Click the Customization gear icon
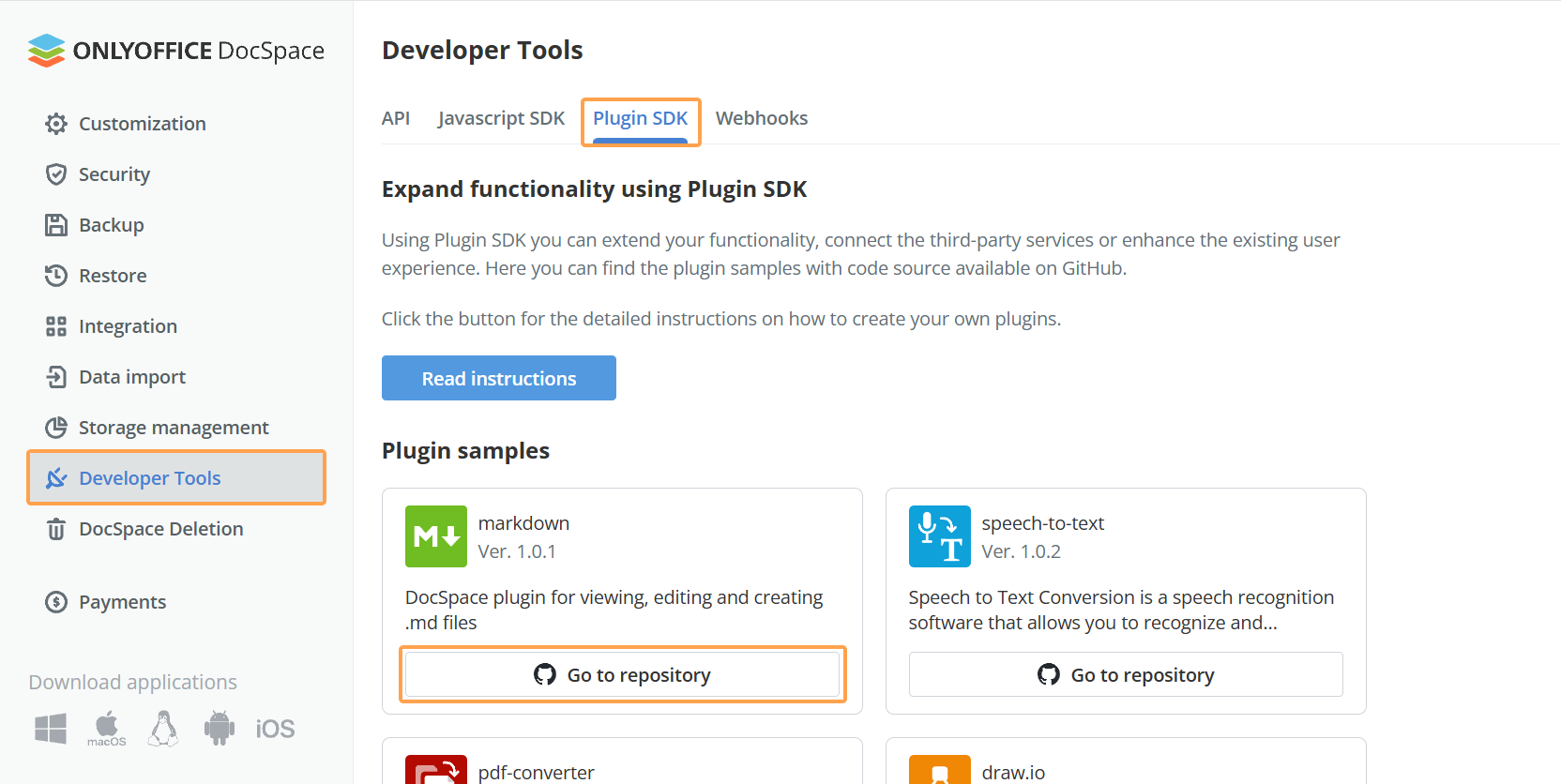Viewport: 1561px width, 784px height. pos(56,124)
